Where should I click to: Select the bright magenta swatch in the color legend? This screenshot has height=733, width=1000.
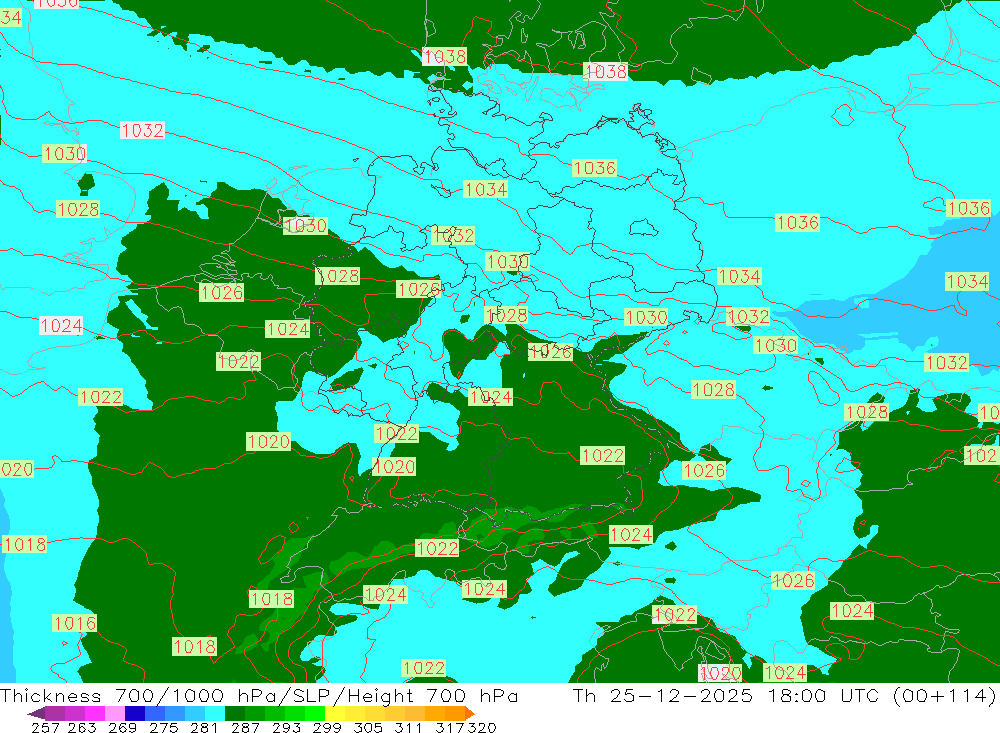94,713
